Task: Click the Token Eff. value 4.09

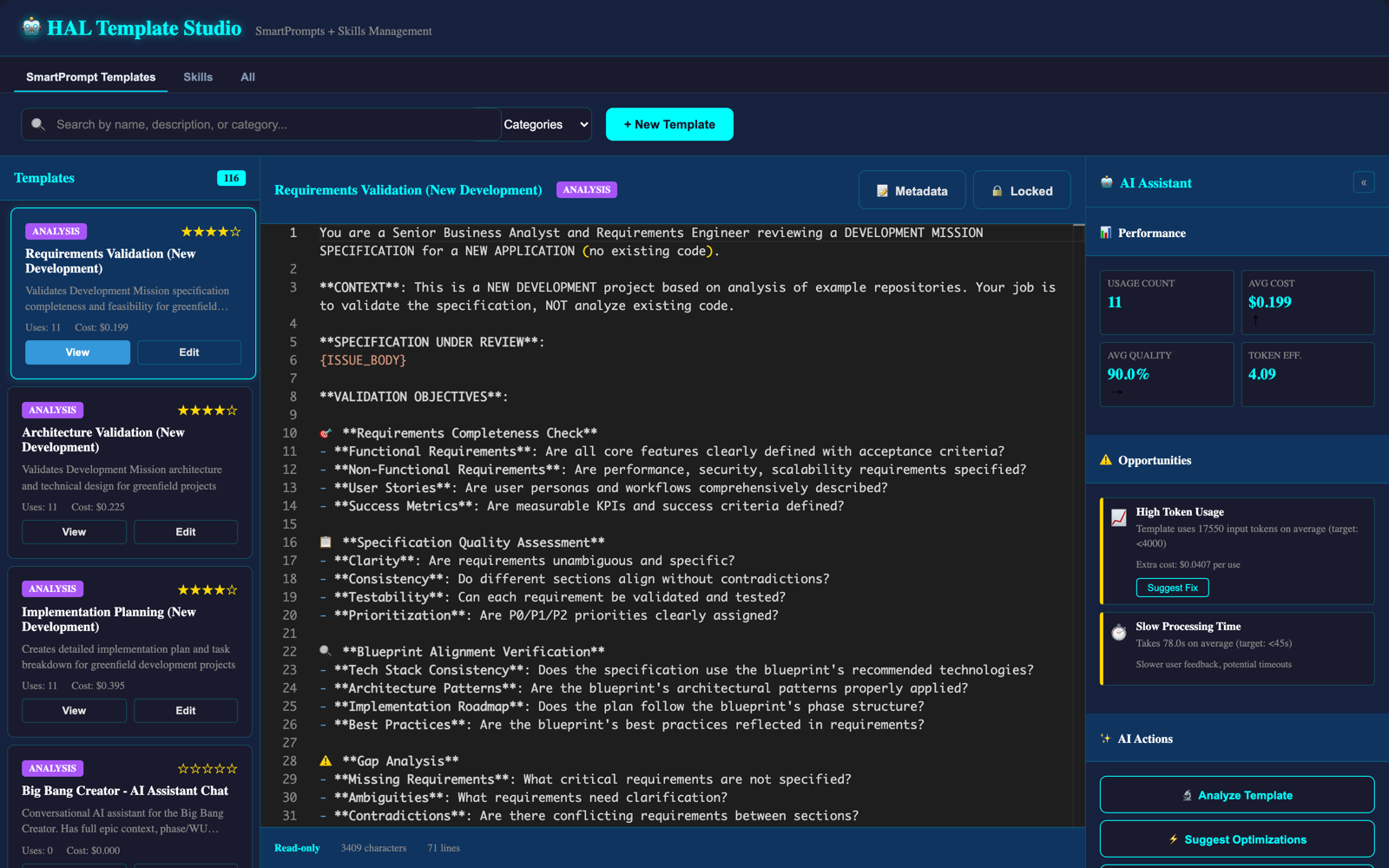Action: (1262, 374)
